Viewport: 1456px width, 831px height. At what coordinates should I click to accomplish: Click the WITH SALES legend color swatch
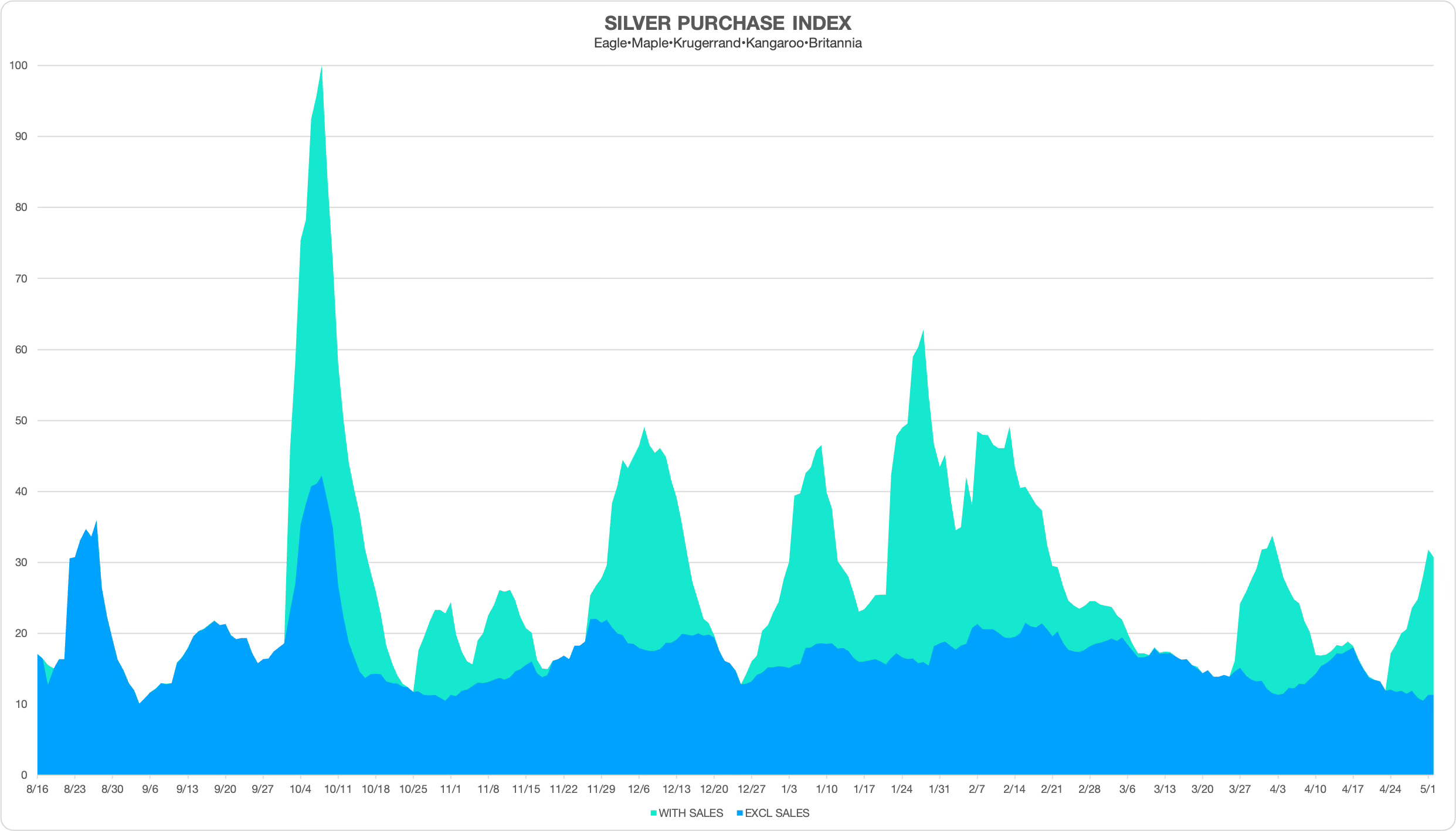click(x=653, y=813)
